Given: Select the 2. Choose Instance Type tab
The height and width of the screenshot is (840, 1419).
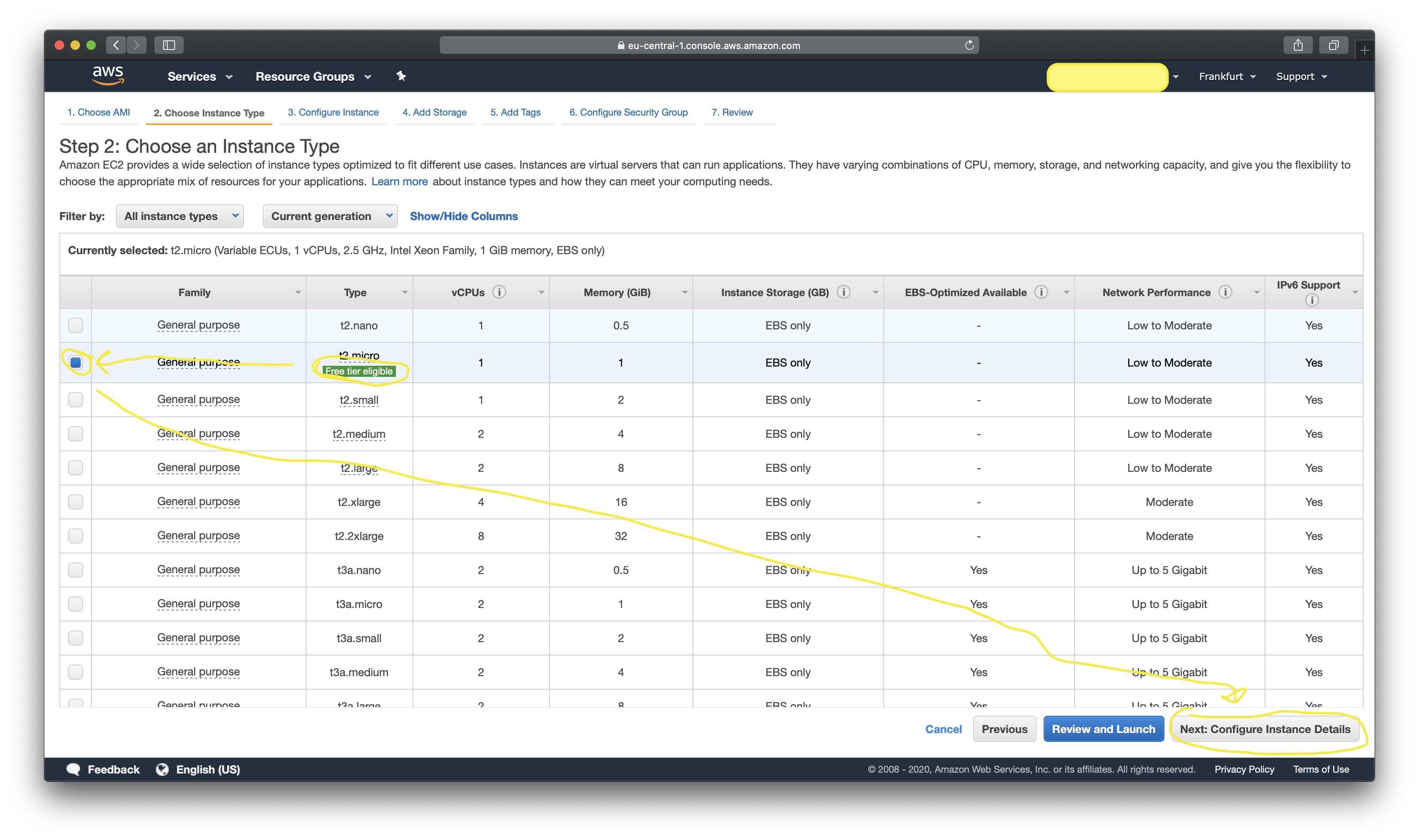Looking at the screenshot, I should point(209,113).
